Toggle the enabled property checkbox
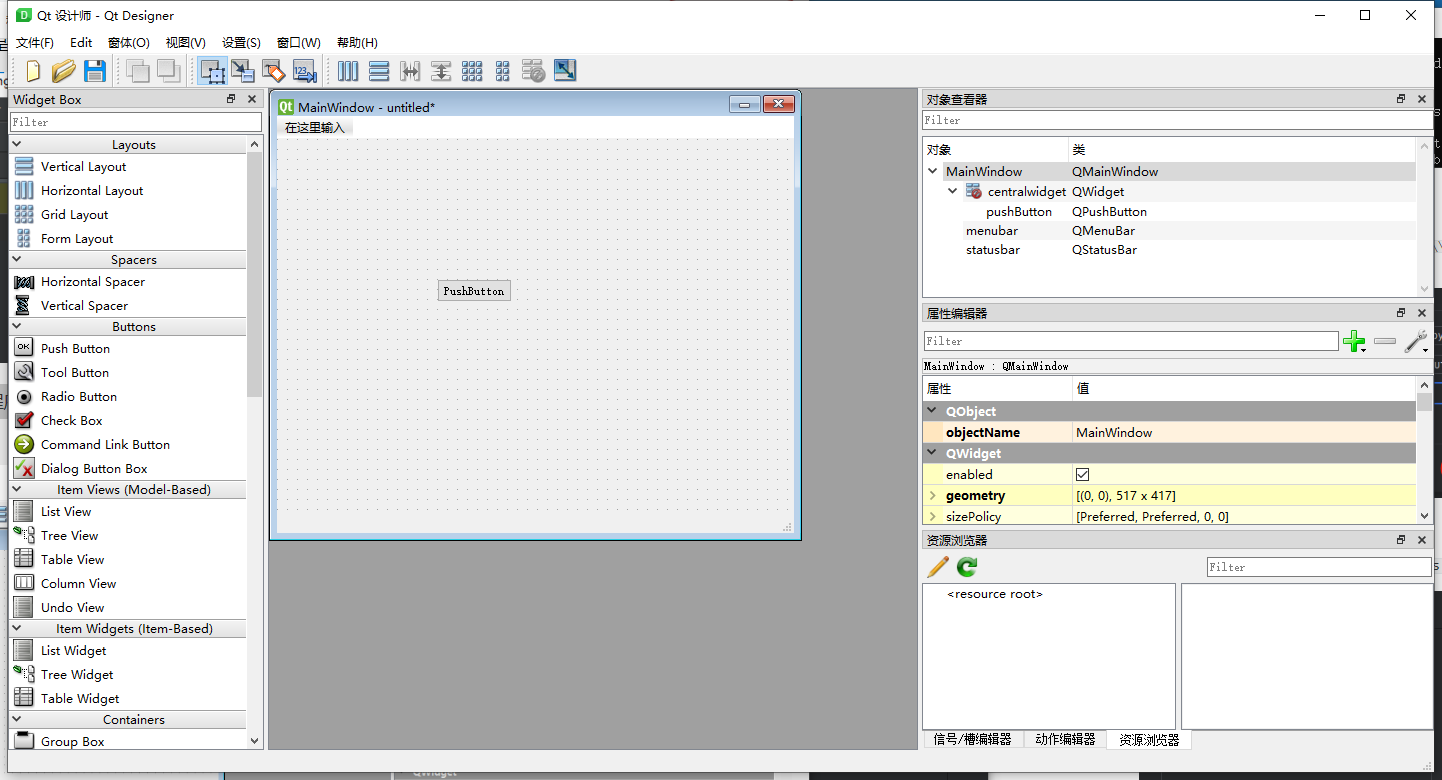This screenshot has height=780, width=1442. coord(1083,475)
